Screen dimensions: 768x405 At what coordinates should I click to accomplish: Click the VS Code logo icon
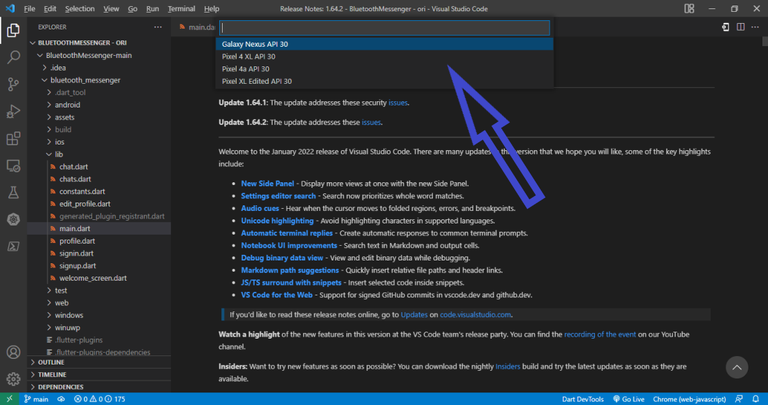10,9
